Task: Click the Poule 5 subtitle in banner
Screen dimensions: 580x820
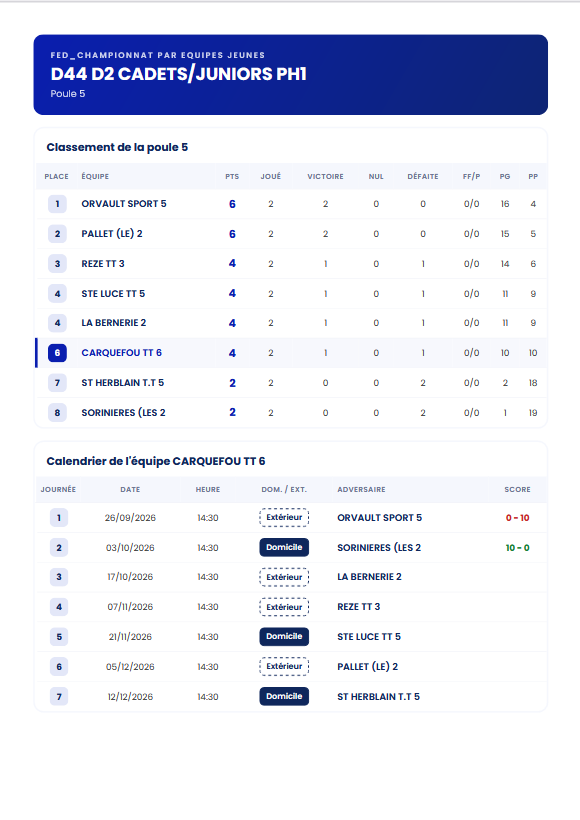Action: (67, 94)
